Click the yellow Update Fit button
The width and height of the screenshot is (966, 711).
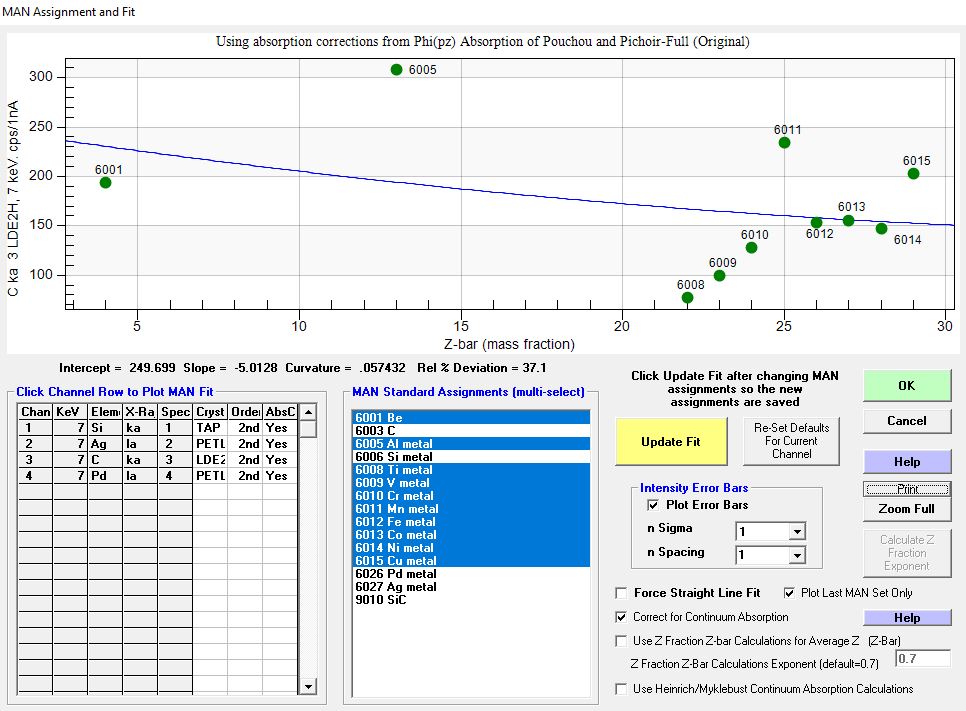[670, 441]
